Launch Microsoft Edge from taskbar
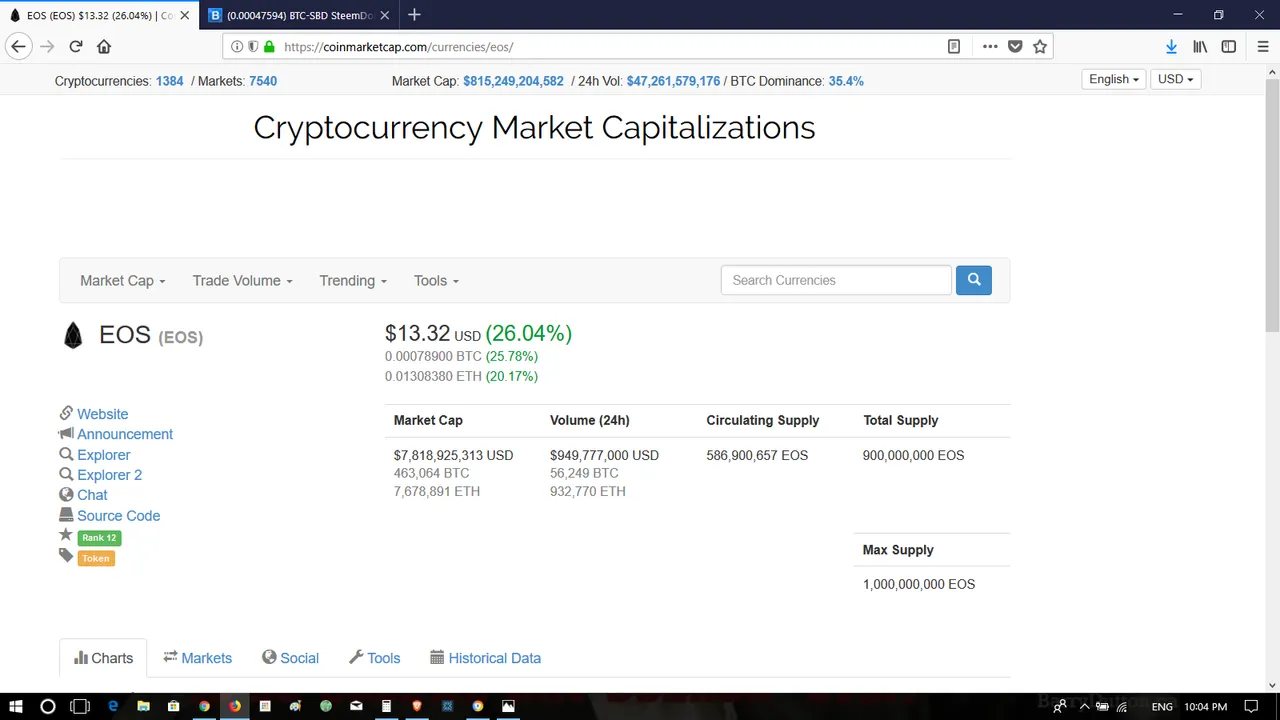The height and width of the screenshot is (720, 1280). [x=113, y=706]
